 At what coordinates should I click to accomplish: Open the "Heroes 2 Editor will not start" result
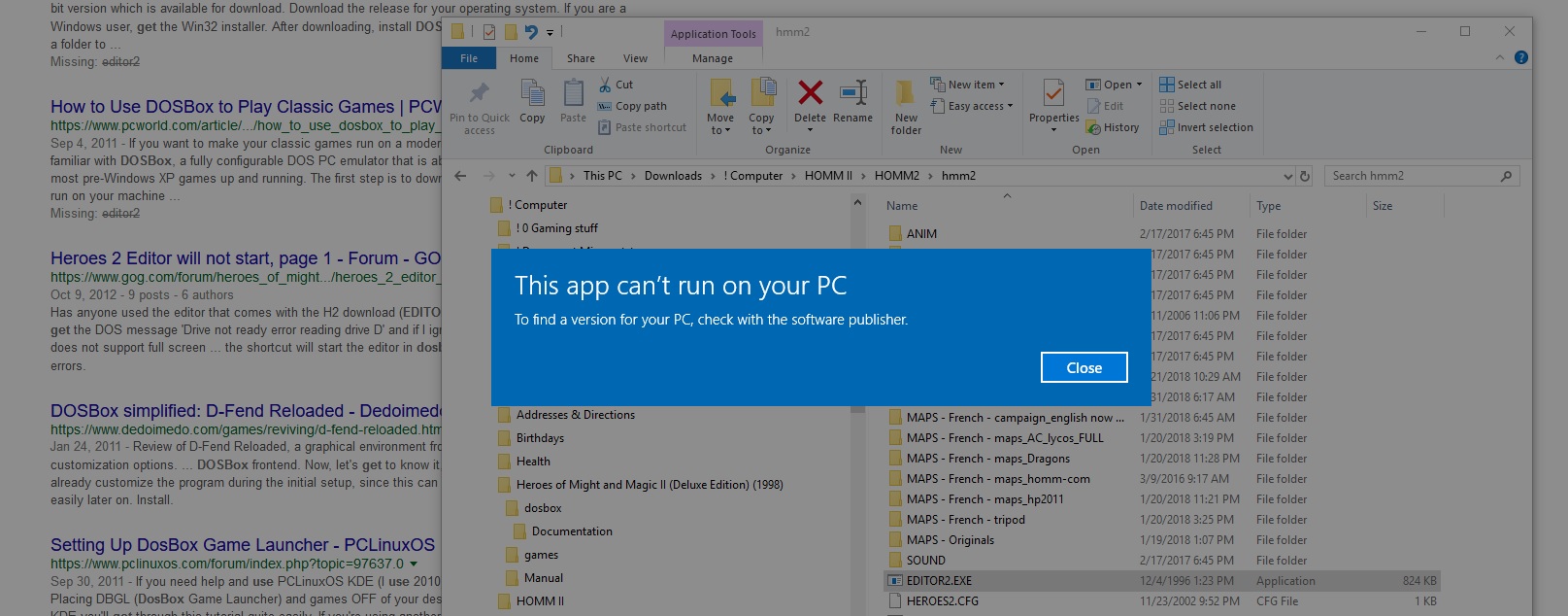[247, 258]
